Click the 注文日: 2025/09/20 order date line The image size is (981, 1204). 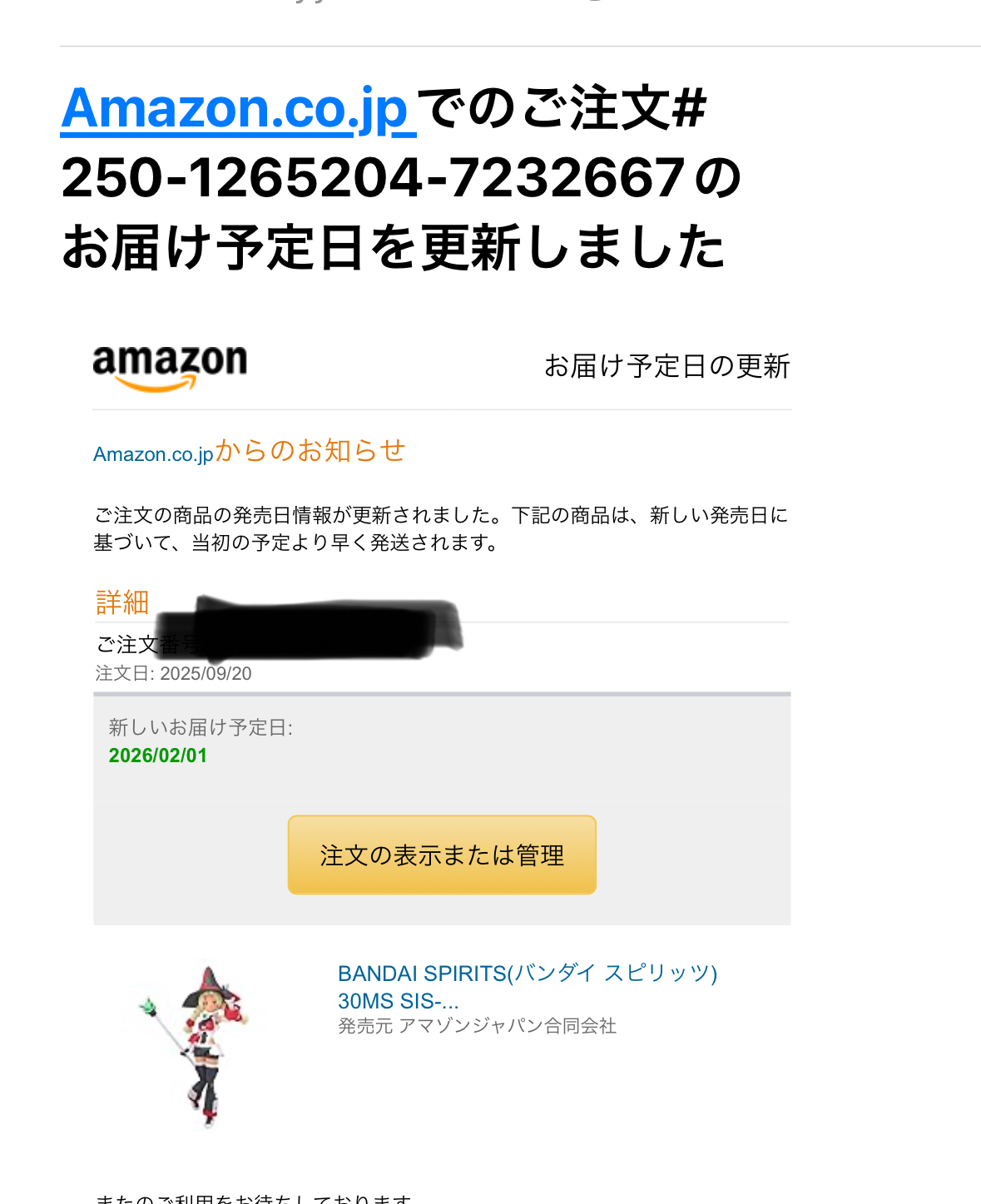(173, 673)
